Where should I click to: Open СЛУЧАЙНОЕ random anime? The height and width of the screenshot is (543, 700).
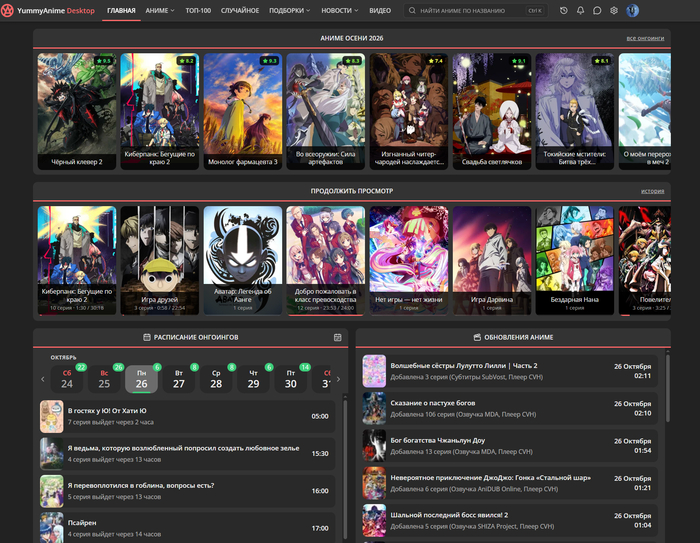point(240,10)
